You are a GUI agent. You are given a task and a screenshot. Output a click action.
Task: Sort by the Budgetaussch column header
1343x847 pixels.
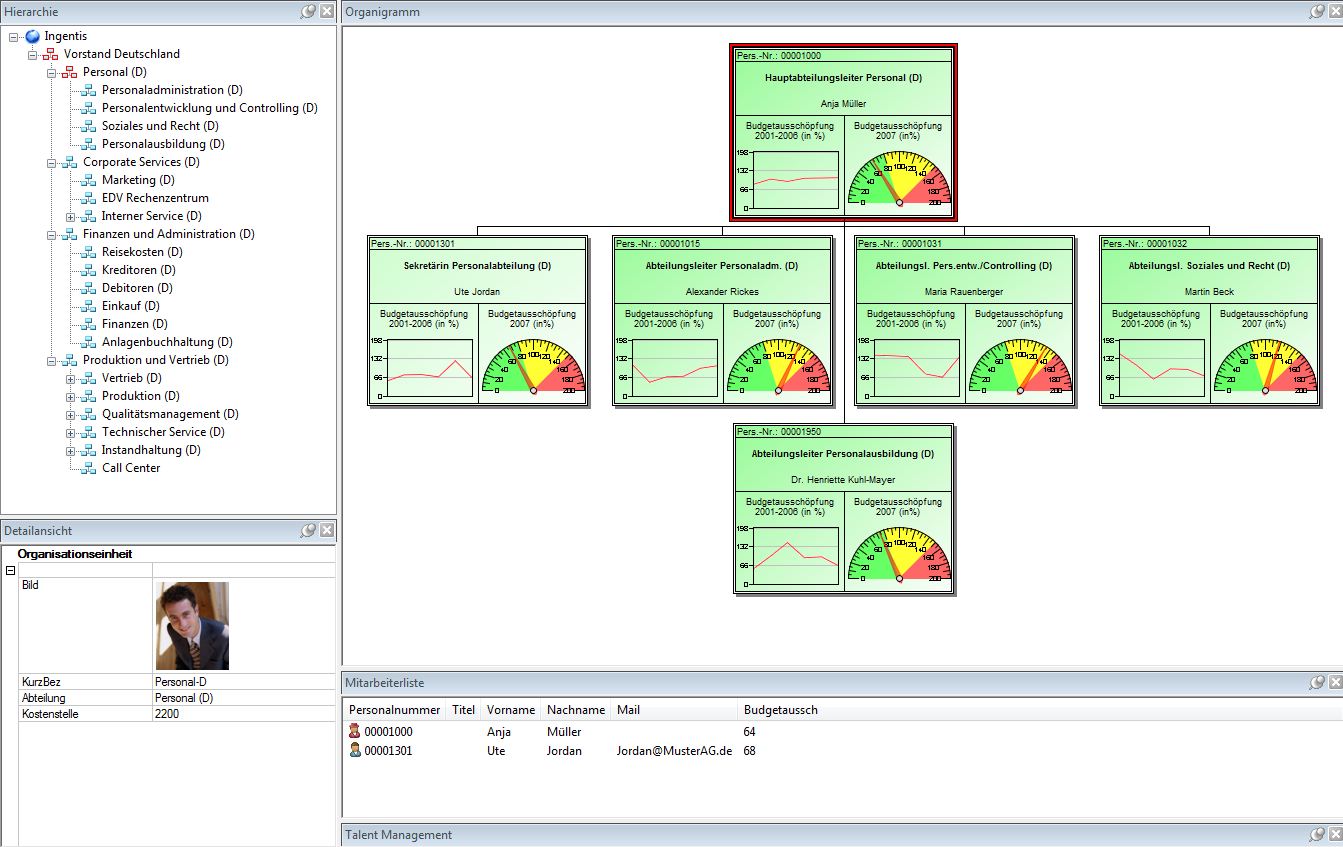click(781, 710)
